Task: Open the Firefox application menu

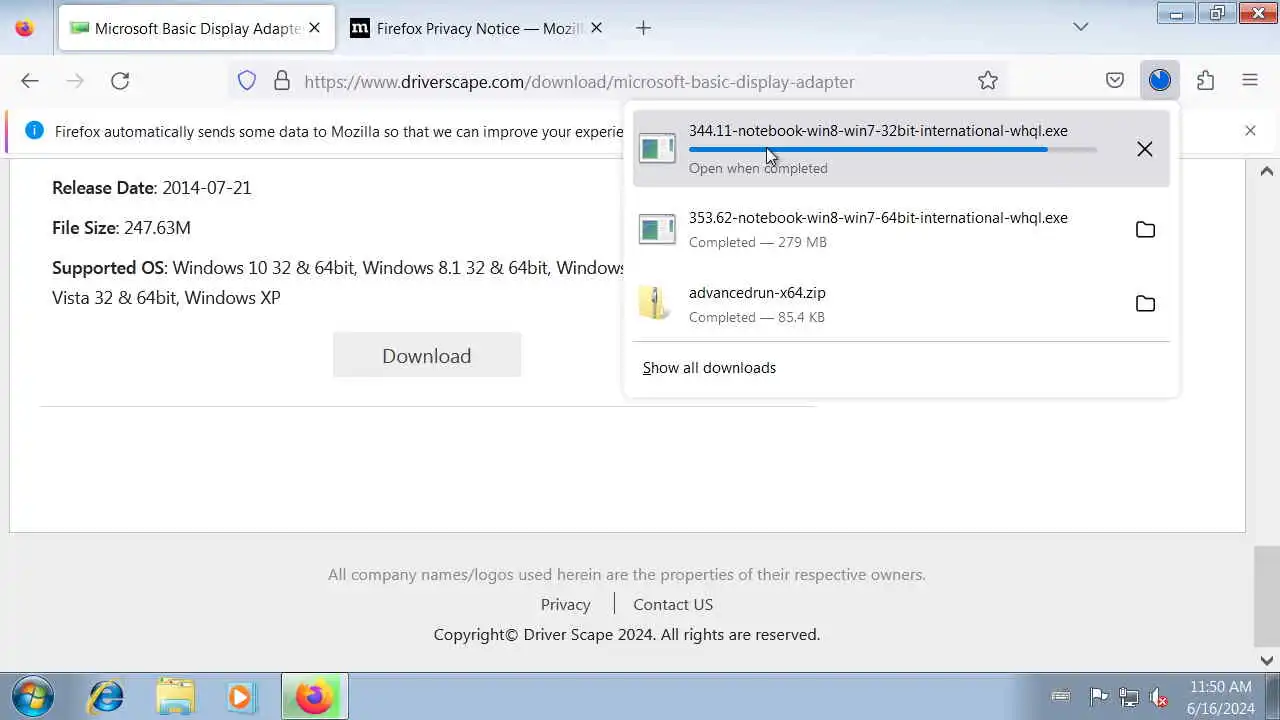Action: coord(1250,81)
